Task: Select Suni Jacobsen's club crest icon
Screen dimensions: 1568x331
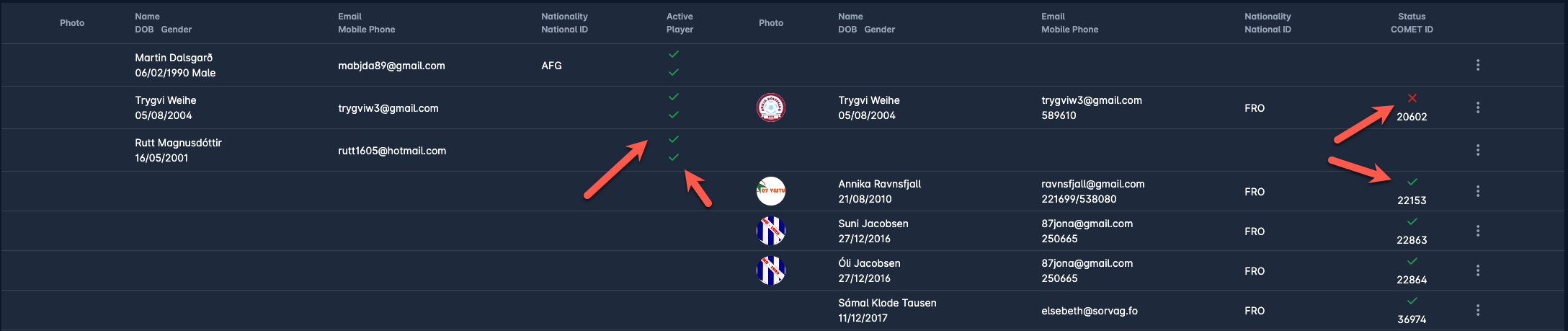Action: [770, 231]
